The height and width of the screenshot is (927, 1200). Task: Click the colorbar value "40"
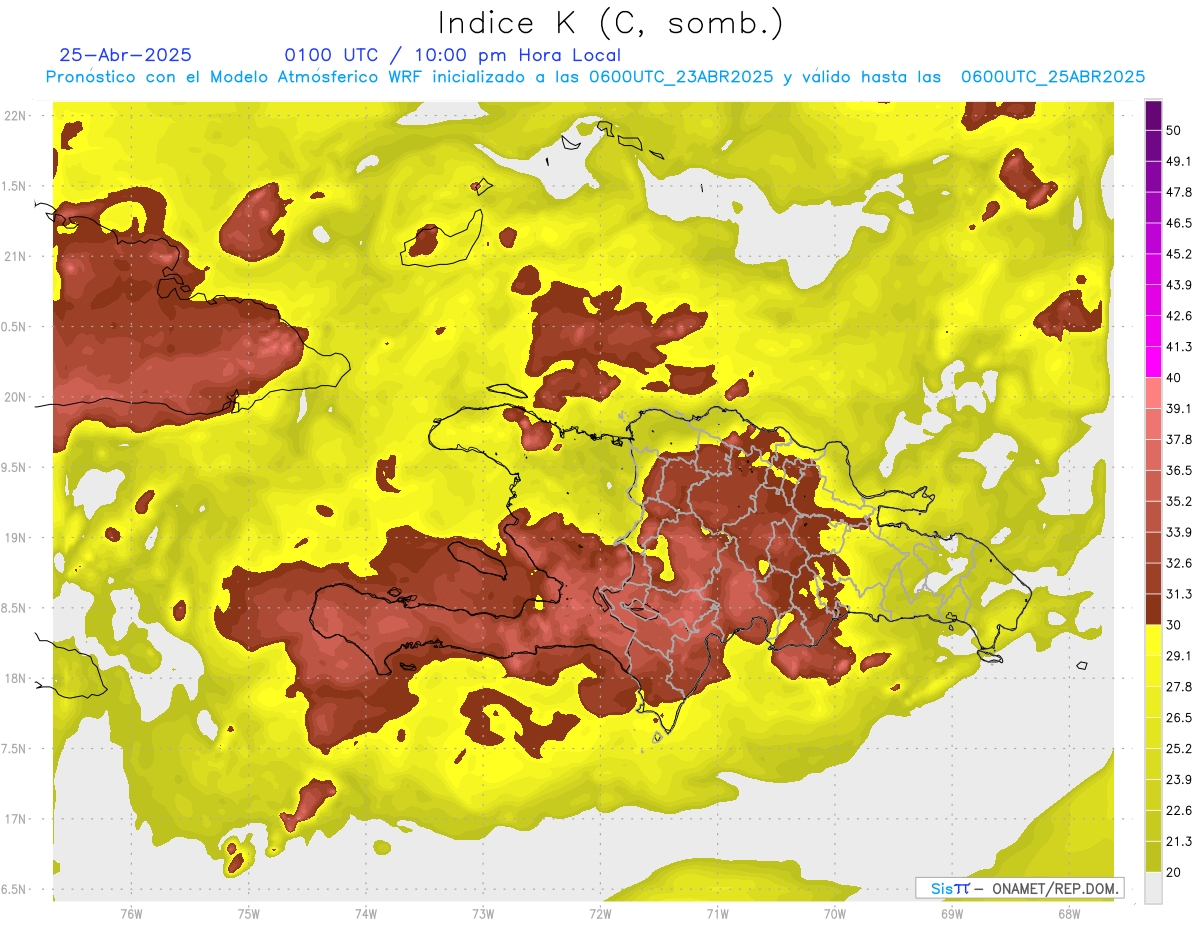coord(1174,378)
